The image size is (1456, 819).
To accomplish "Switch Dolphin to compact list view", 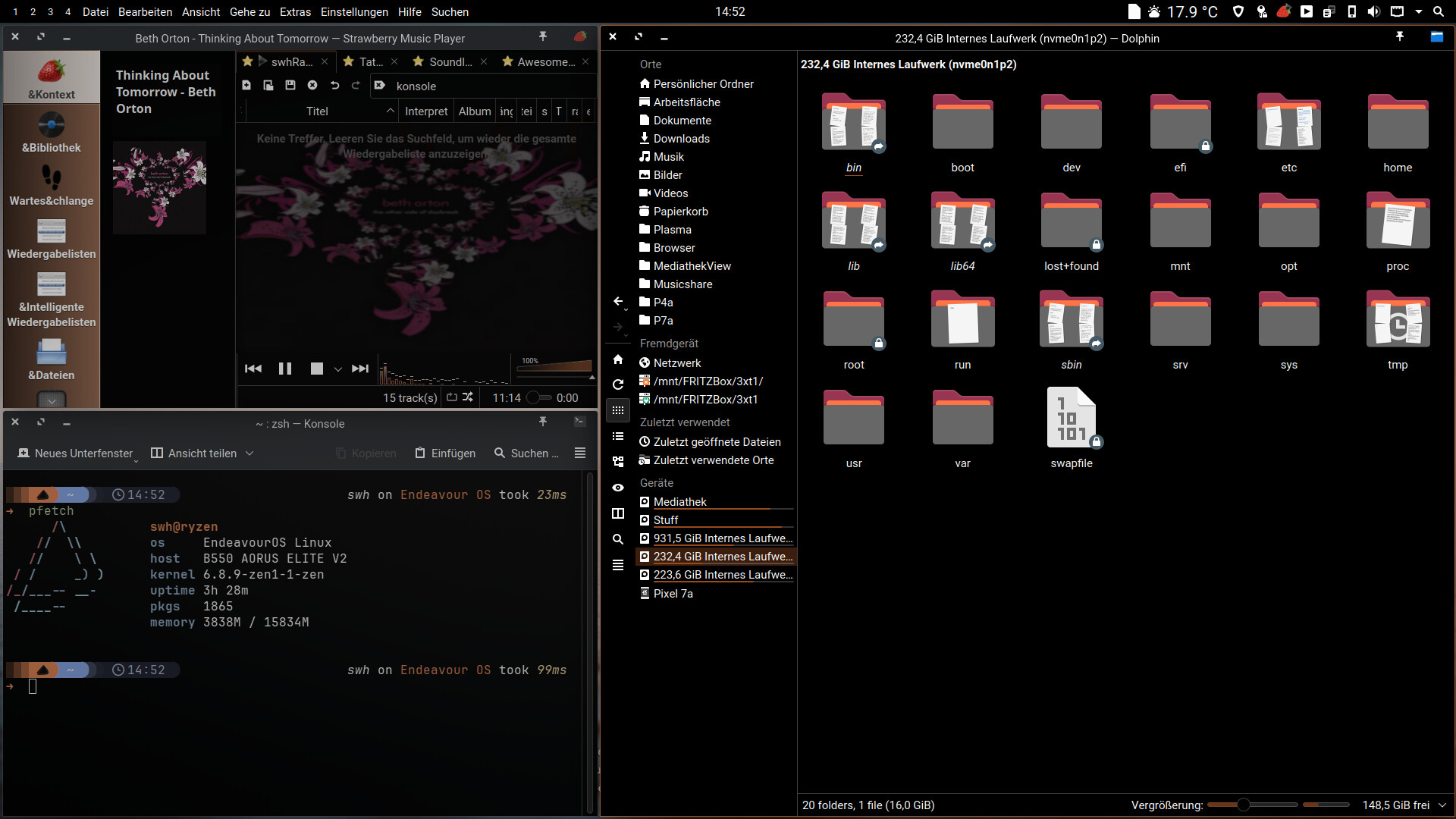I will [x=618, y=436].
